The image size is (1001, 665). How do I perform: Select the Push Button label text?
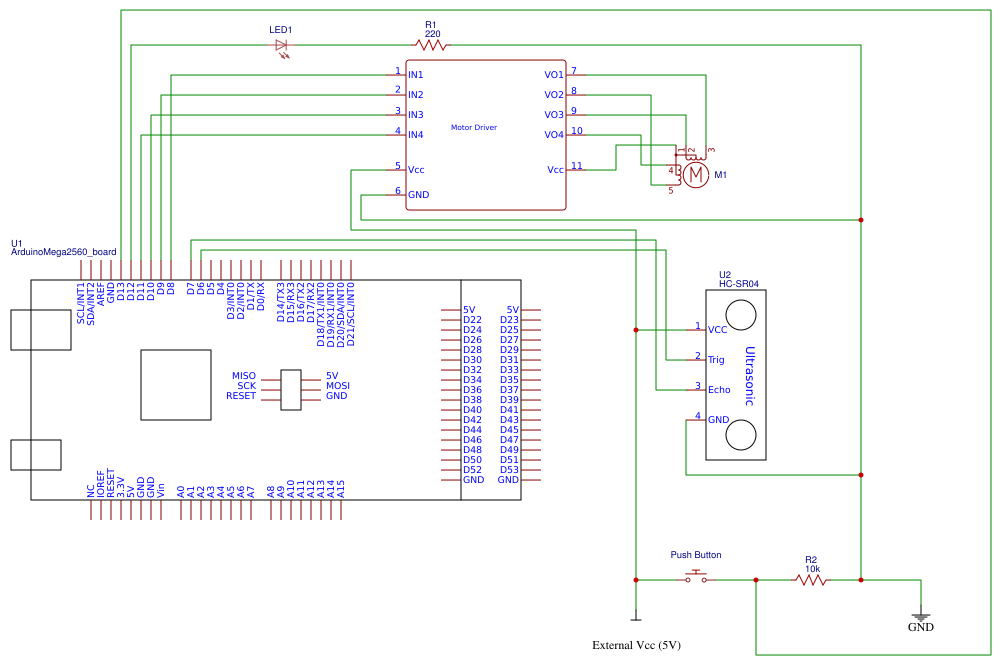click(x=696, y=555)
